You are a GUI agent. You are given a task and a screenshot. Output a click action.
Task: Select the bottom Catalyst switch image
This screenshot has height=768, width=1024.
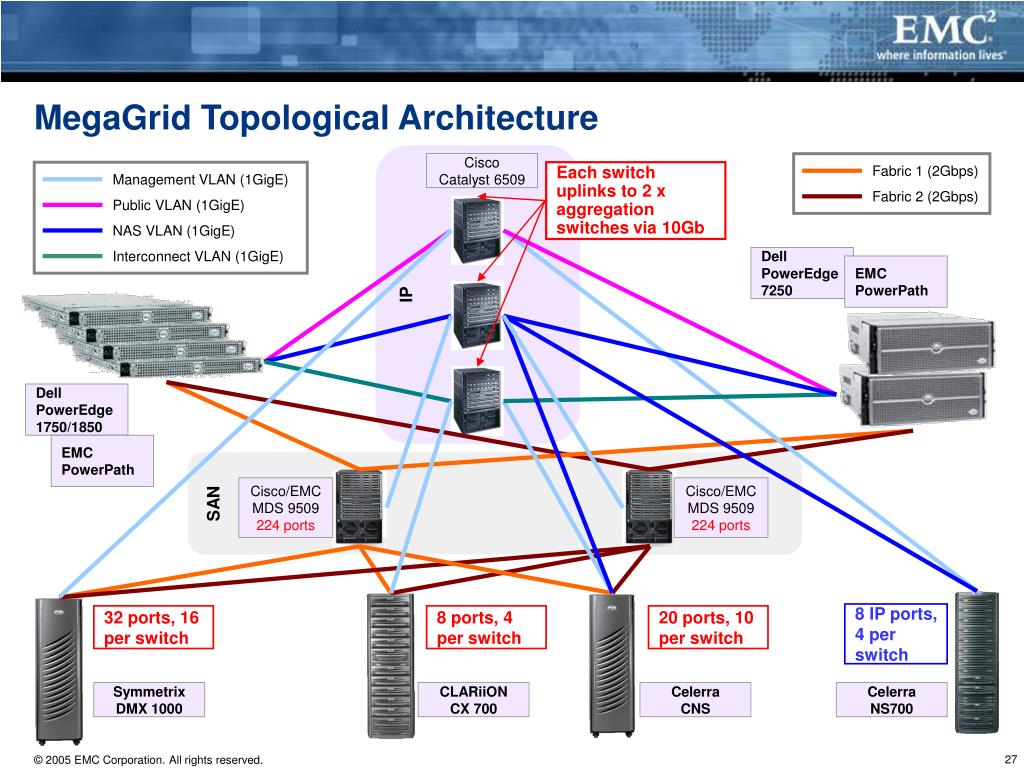[x=478, y=400]
